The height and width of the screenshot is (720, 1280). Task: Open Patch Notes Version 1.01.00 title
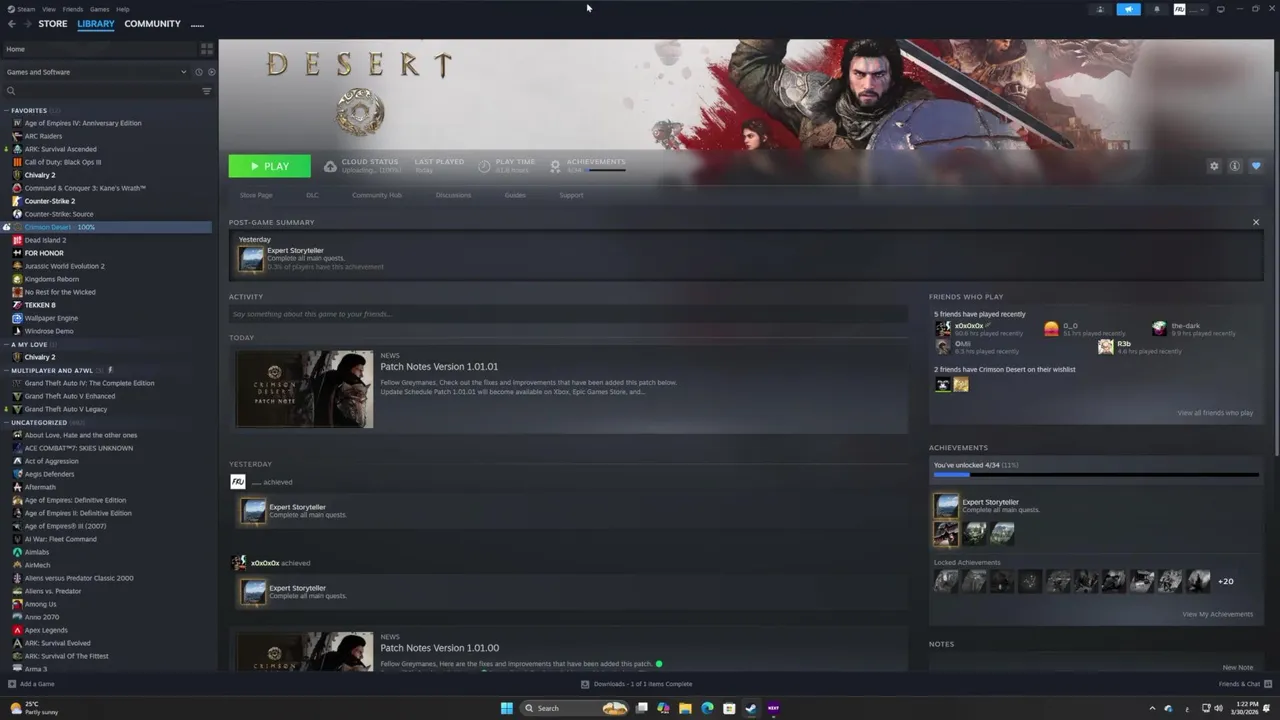point(439,648)
